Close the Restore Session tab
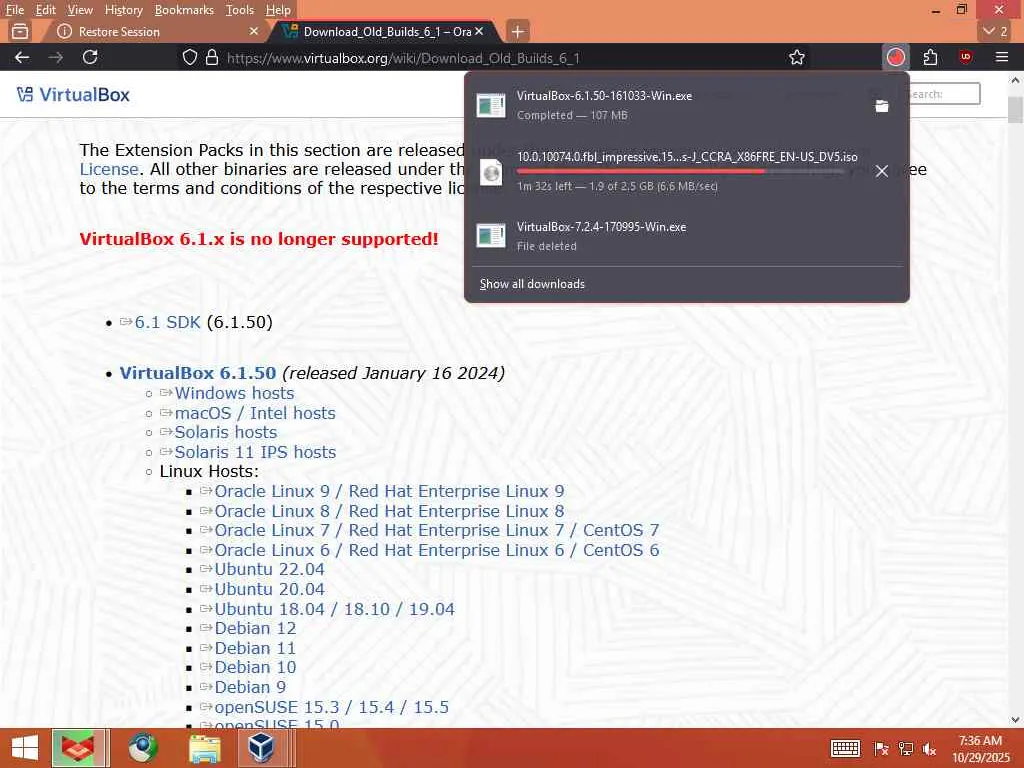 pyautogui.click(x=254, y=31)
